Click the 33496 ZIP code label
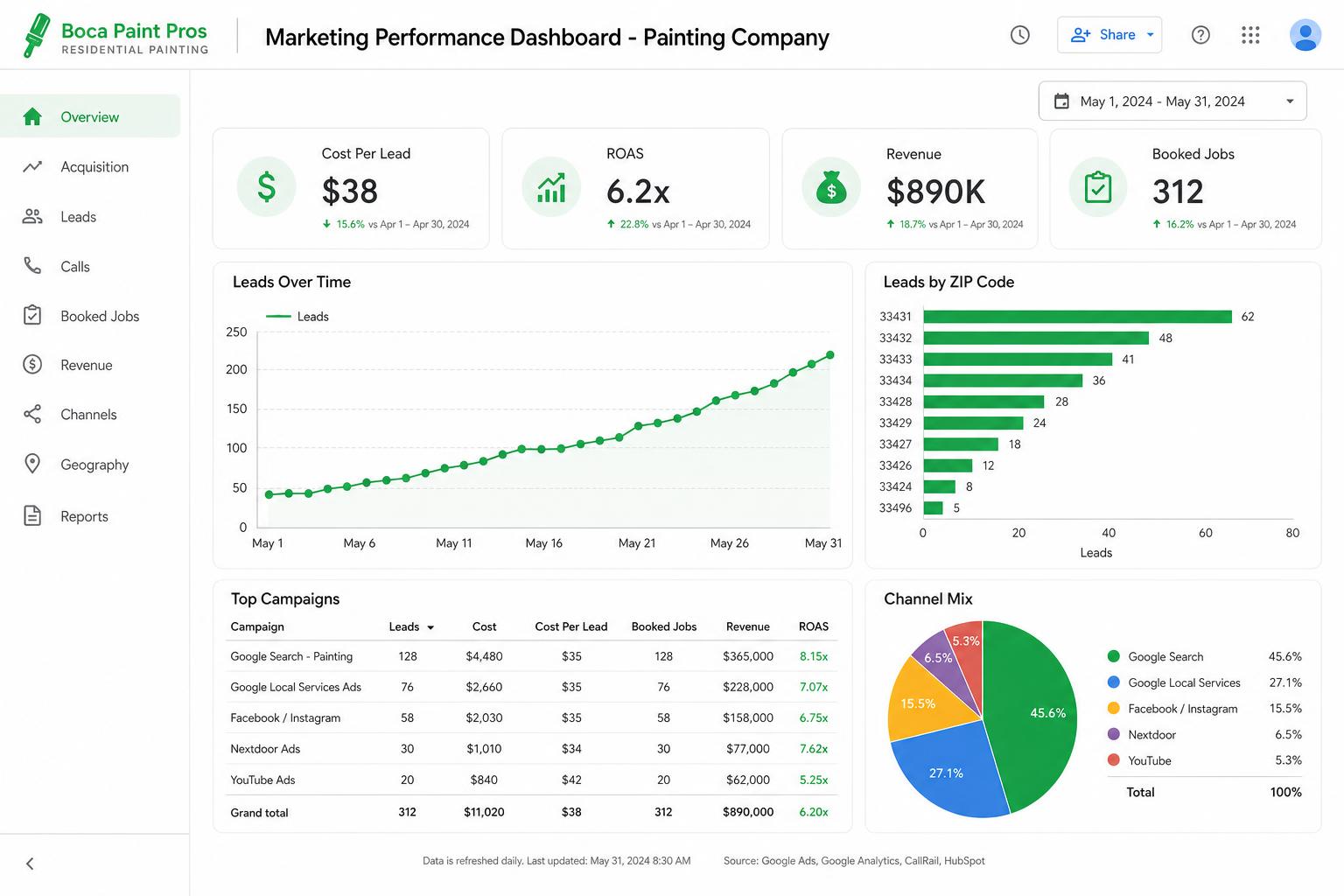 895,507
